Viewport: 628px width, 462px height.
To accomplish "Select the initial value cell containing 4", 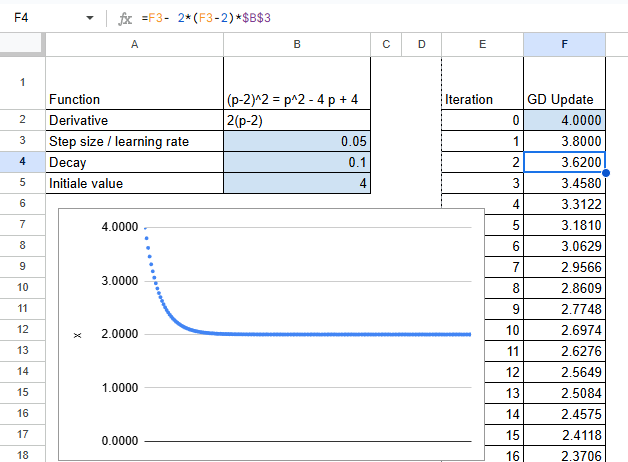I will click(x=297, y=183).
